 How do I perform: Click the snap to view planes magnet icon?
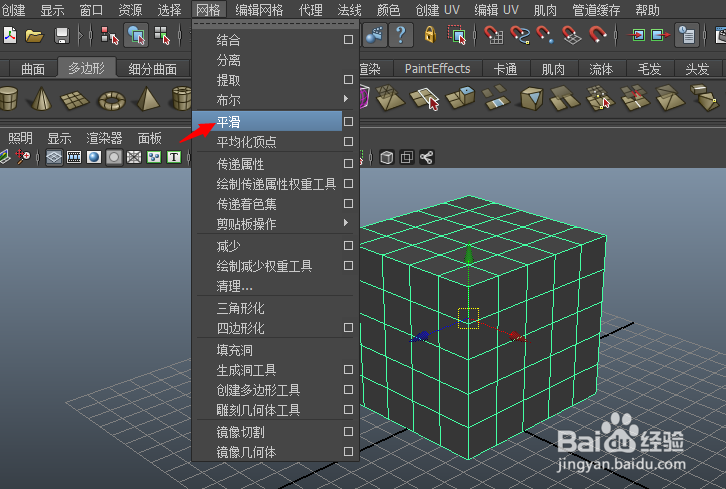point(571,35)
